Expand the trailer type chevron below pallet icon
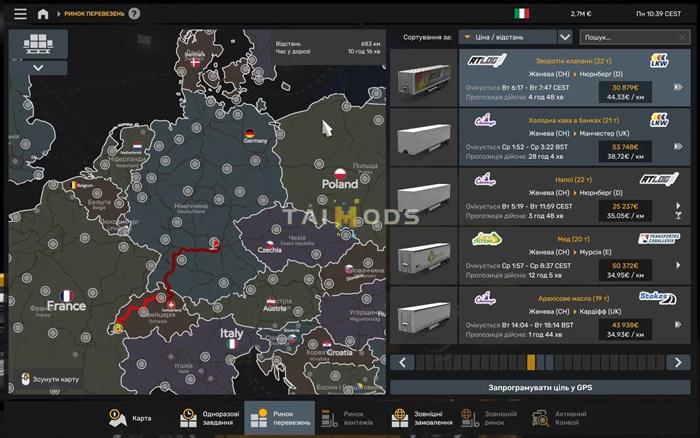This screenshot has width=700, height=438. click(x=38, y=68)
